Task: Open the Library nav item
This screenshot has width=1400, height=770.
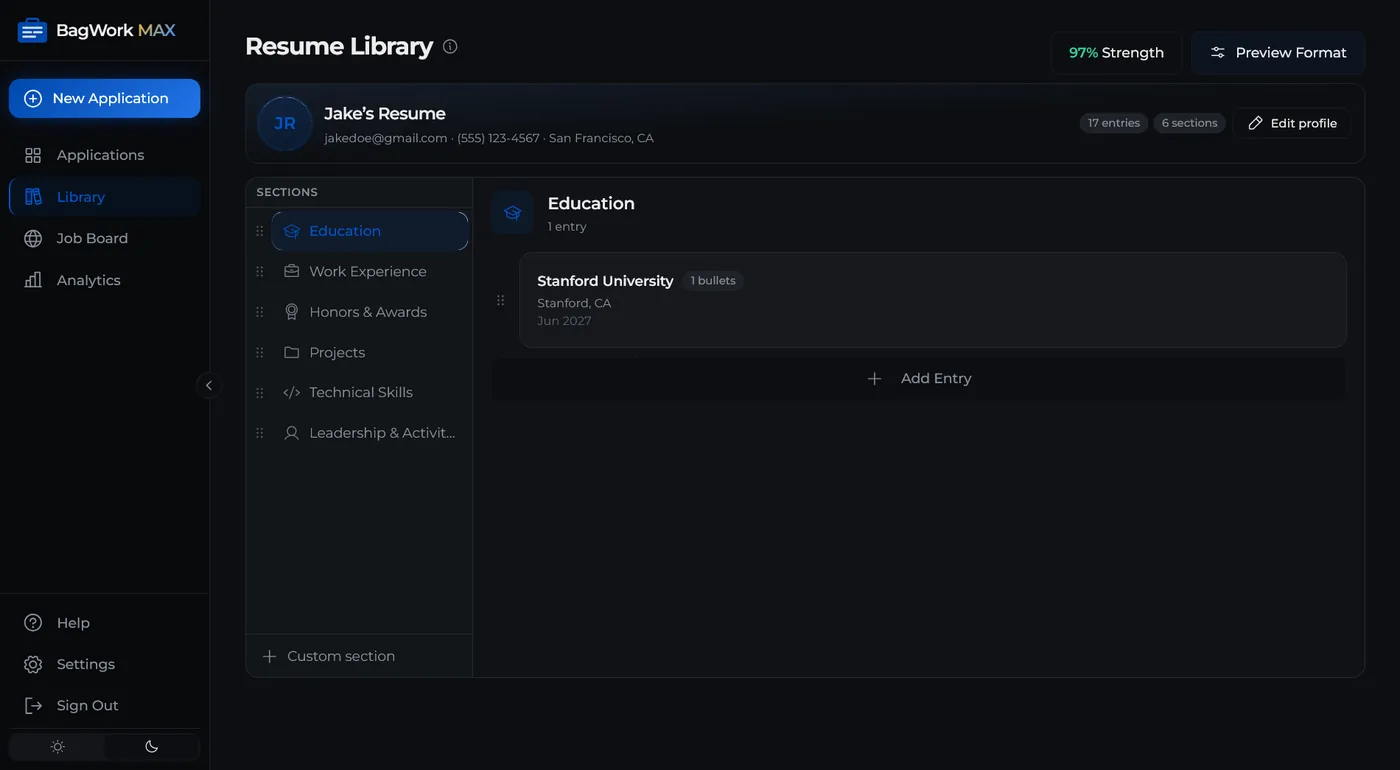Action: point(104,197)
